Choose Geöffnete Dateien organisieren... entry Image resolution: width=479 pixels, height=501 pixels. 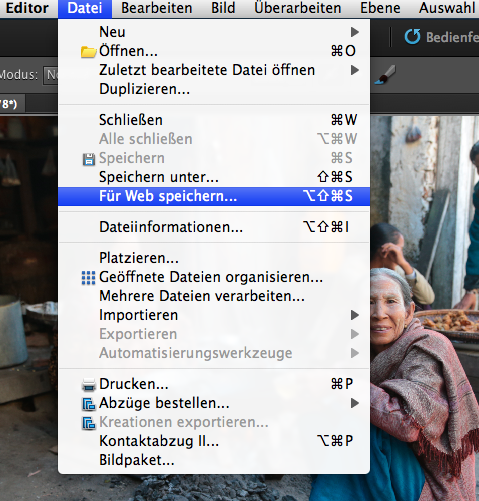tap(214, 277)
